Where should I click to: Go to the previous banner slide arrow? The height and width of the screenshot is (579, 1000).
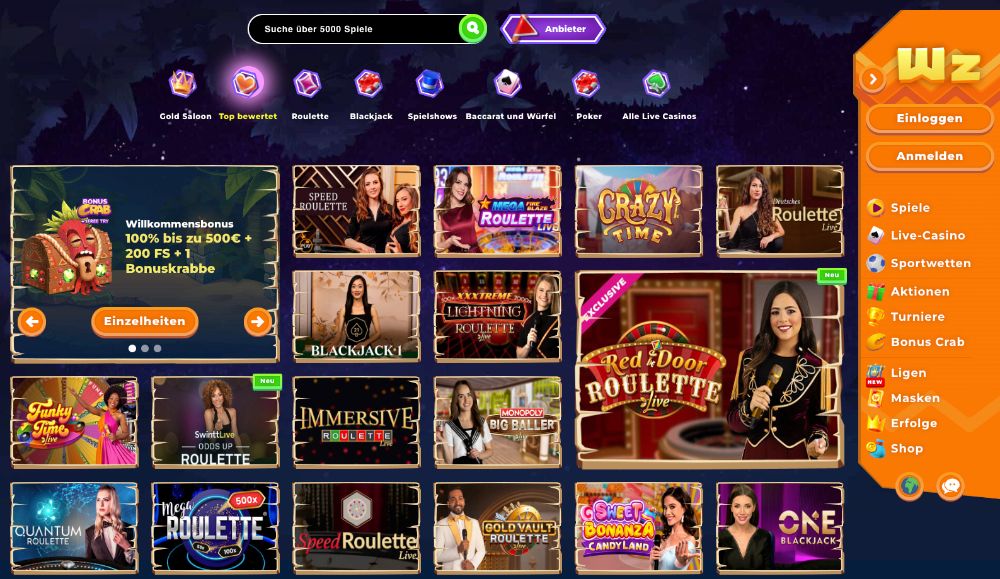point(32,321)
